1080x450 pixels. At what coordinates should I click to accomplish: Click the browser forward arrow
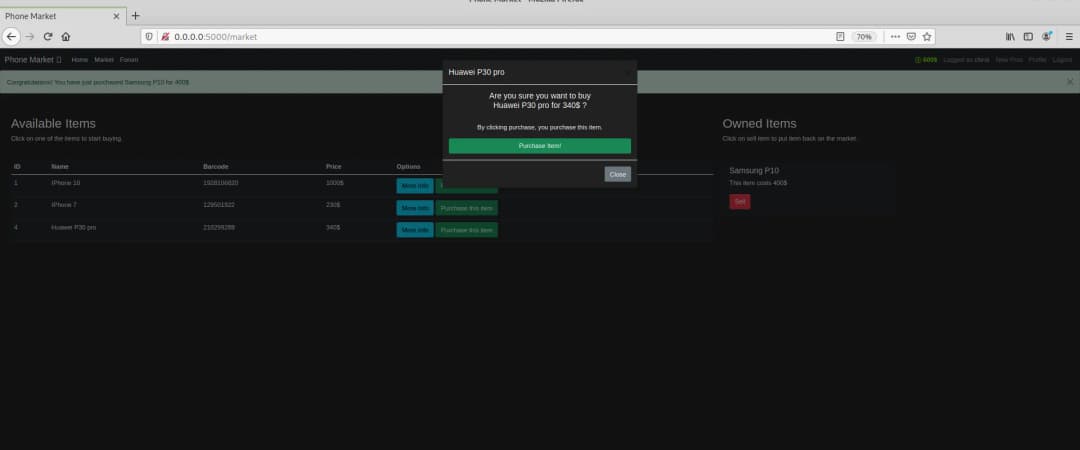coord(30,37)
